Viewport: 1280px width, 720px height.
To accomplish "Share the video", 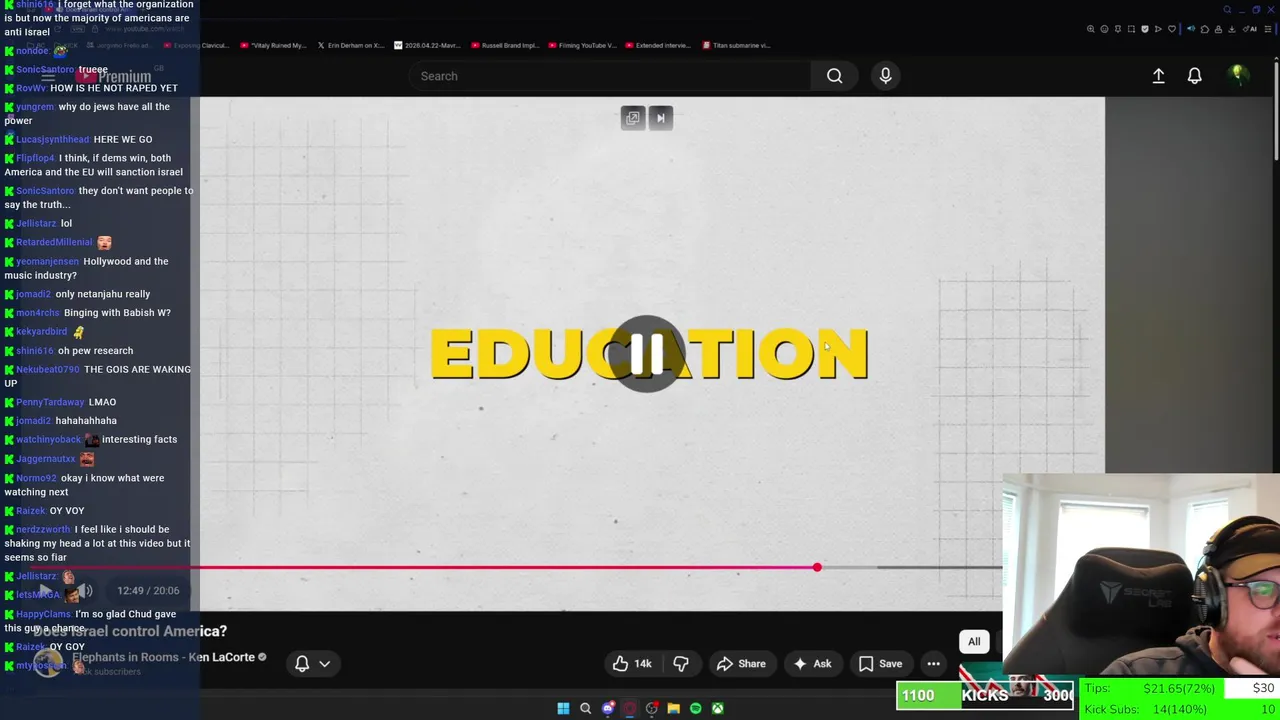I will click(x=741, y=664).
